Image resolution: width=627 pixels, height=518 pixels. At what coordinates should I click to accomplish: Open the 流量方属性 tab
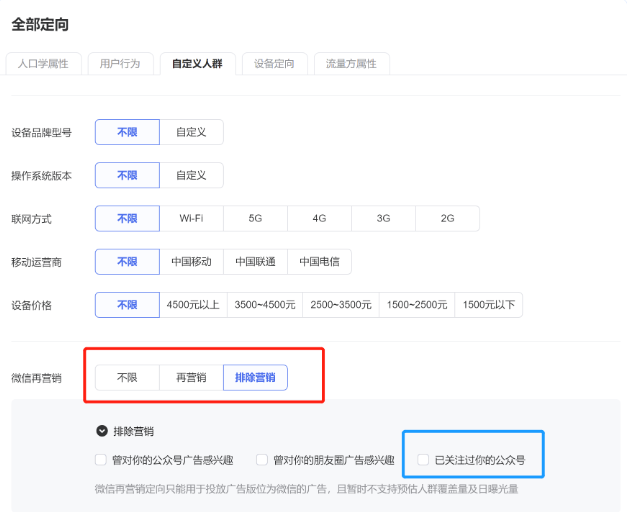click(x=351, y=64)
